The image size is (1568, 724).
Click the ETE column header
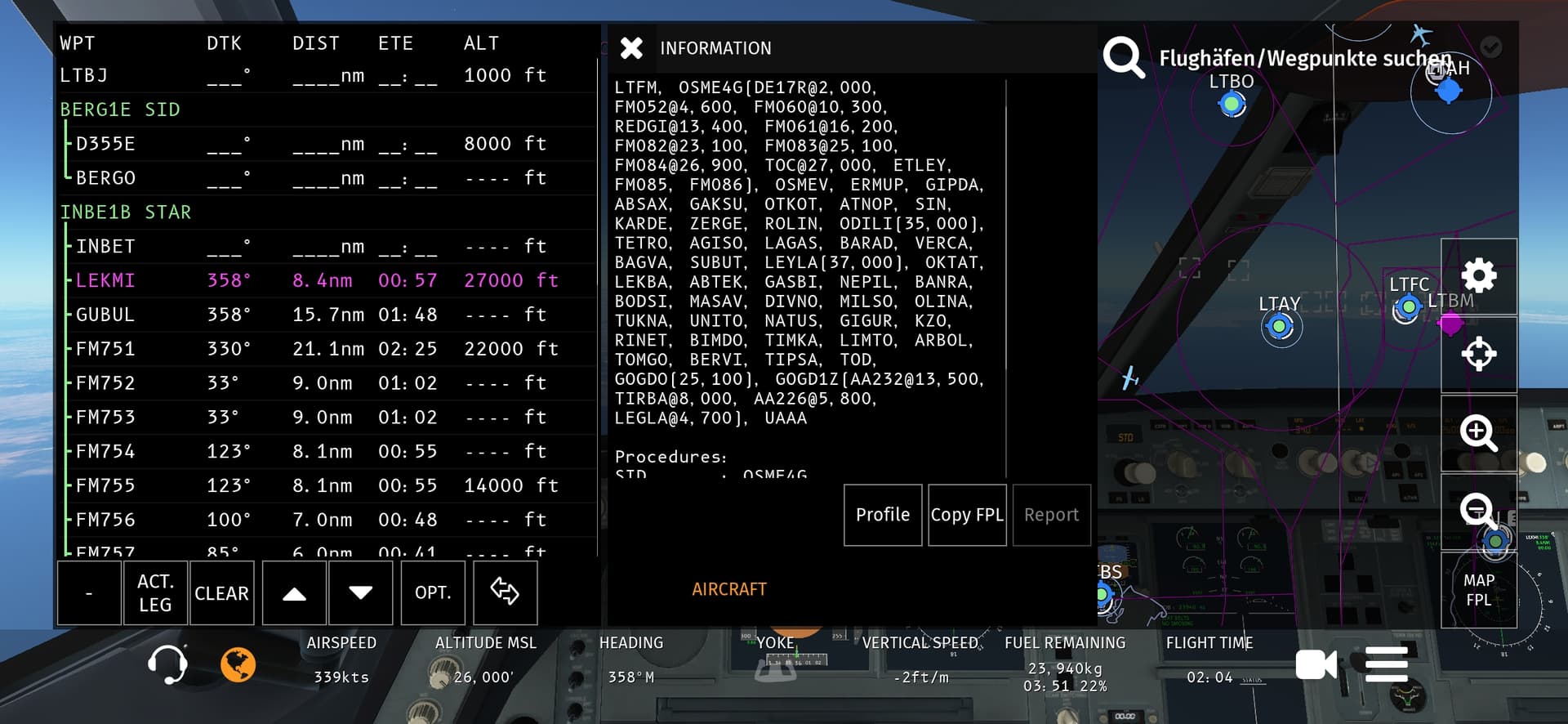pos(395,43)
